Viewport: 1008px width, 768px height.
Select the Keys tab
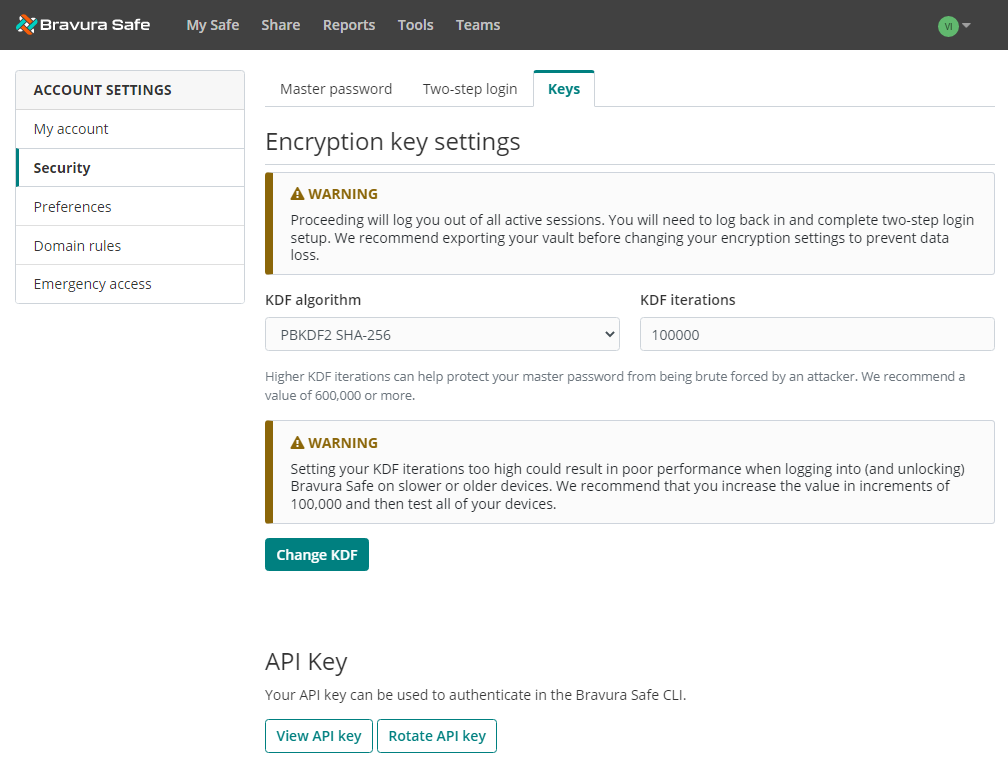point(564,88)
